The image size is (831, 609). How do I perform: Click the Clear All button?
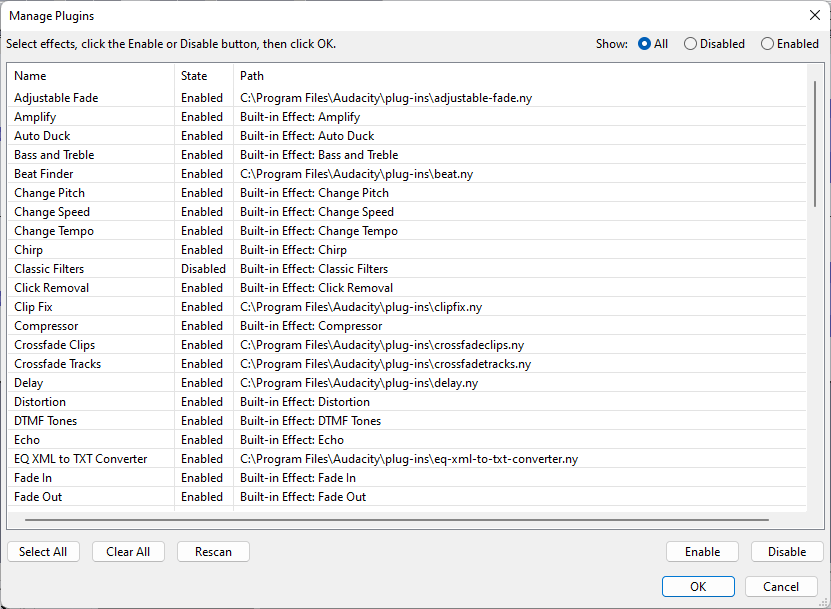click(128, 551)
